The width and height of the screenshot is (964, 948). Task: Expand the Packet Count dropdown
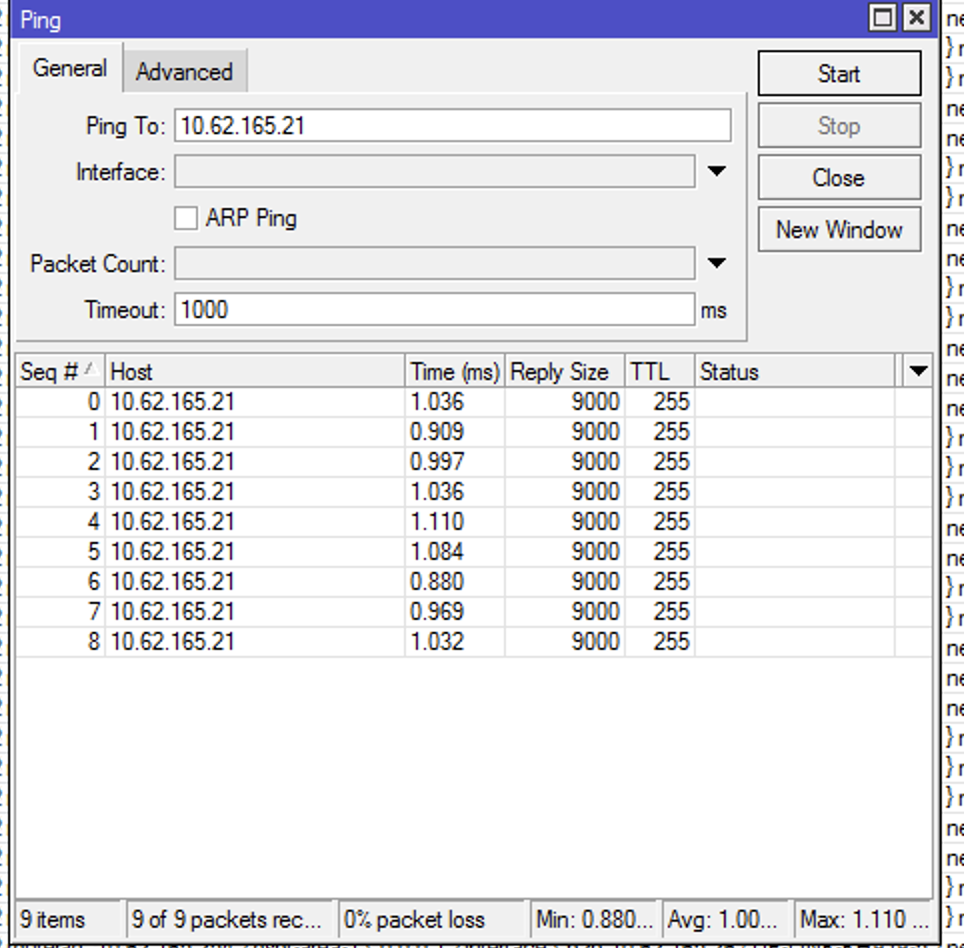coord(715,263)
